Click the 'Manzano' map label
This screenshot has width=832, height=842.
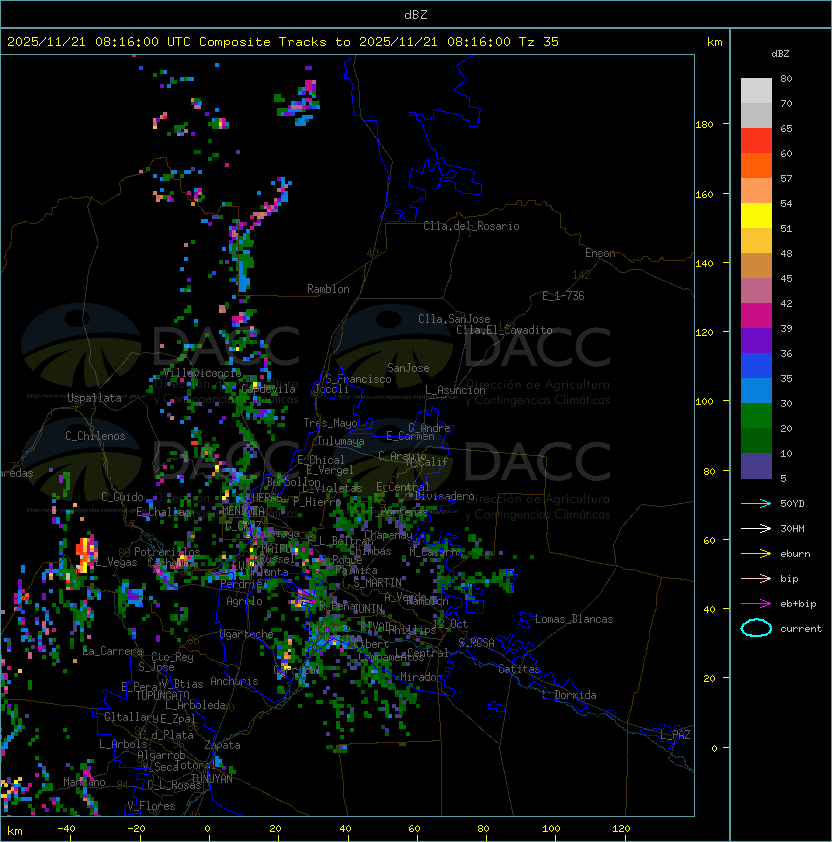84,782
